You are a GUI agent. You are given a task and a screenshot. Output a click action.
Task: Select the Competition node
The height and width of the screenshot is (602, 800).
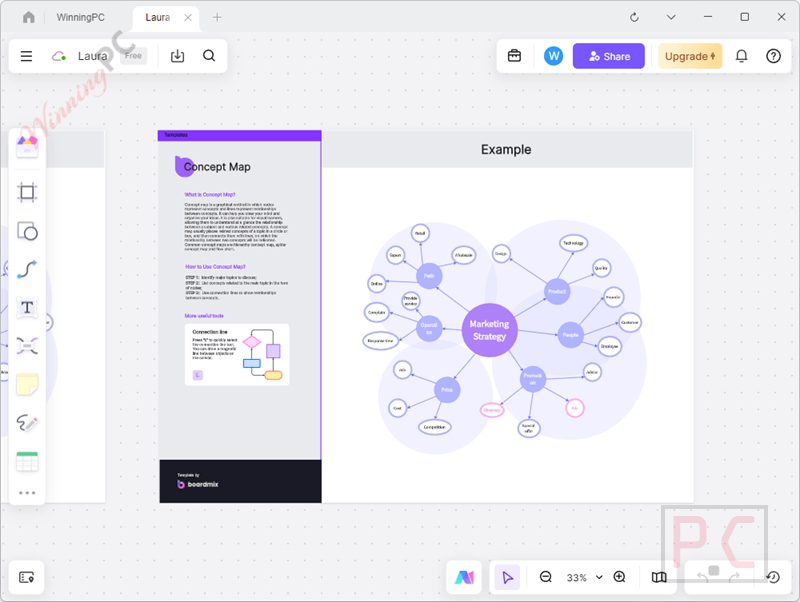click(434, 427)
